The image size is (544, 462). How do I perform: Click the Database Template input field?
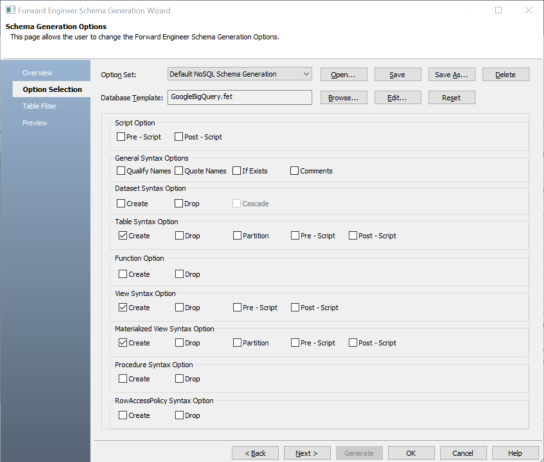click(x=239, y=97)
